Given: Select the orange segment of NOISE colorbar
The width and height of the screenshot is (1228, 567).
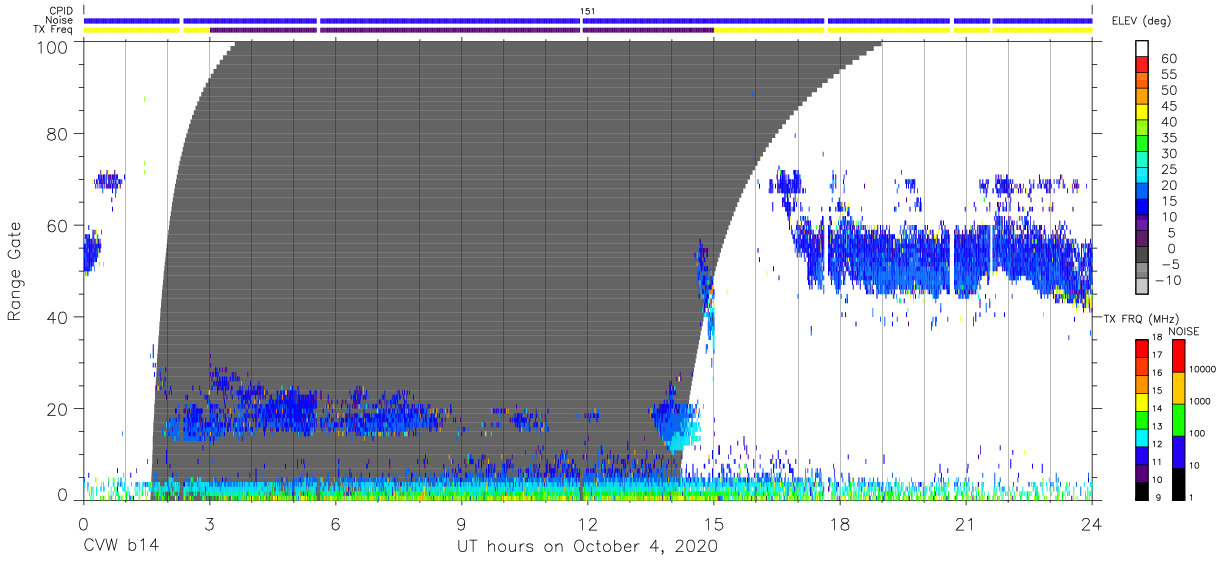Looking at the screenshot, I should pos(1179,388).
